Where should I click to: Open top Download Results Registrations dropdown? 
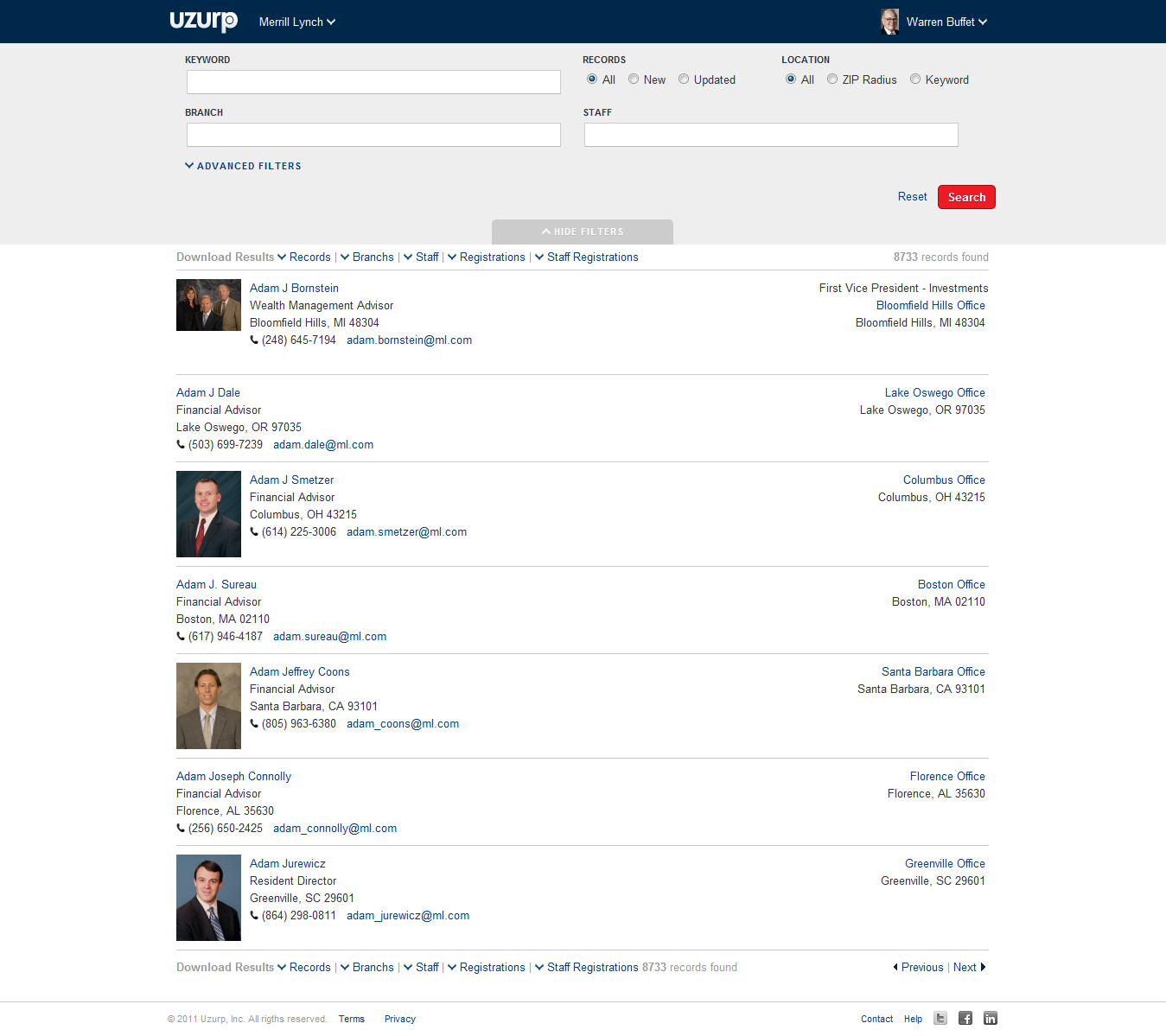487,257
